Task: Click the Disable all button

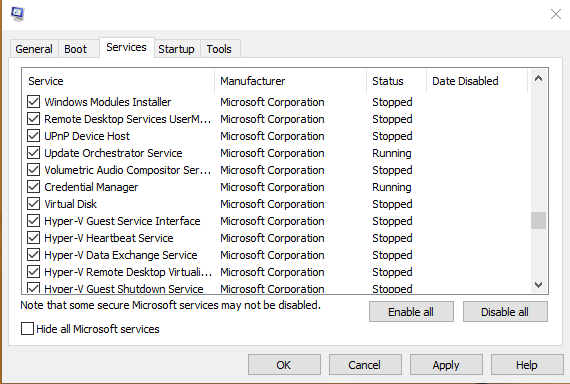Action: pos(505,312)
